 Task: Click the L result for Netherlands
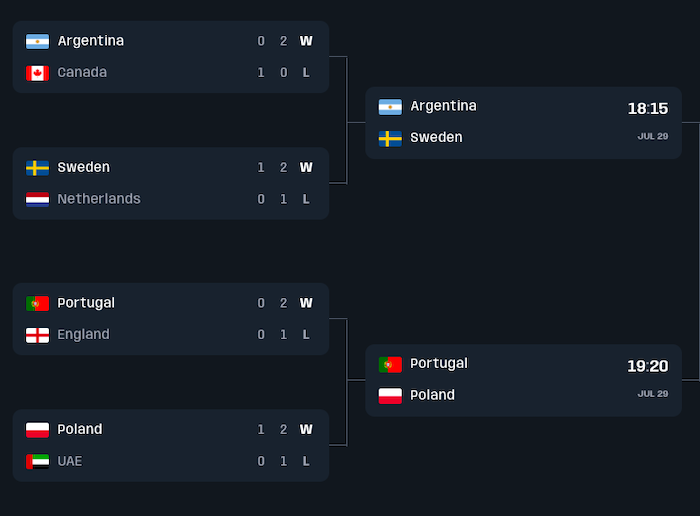point(306,199)
